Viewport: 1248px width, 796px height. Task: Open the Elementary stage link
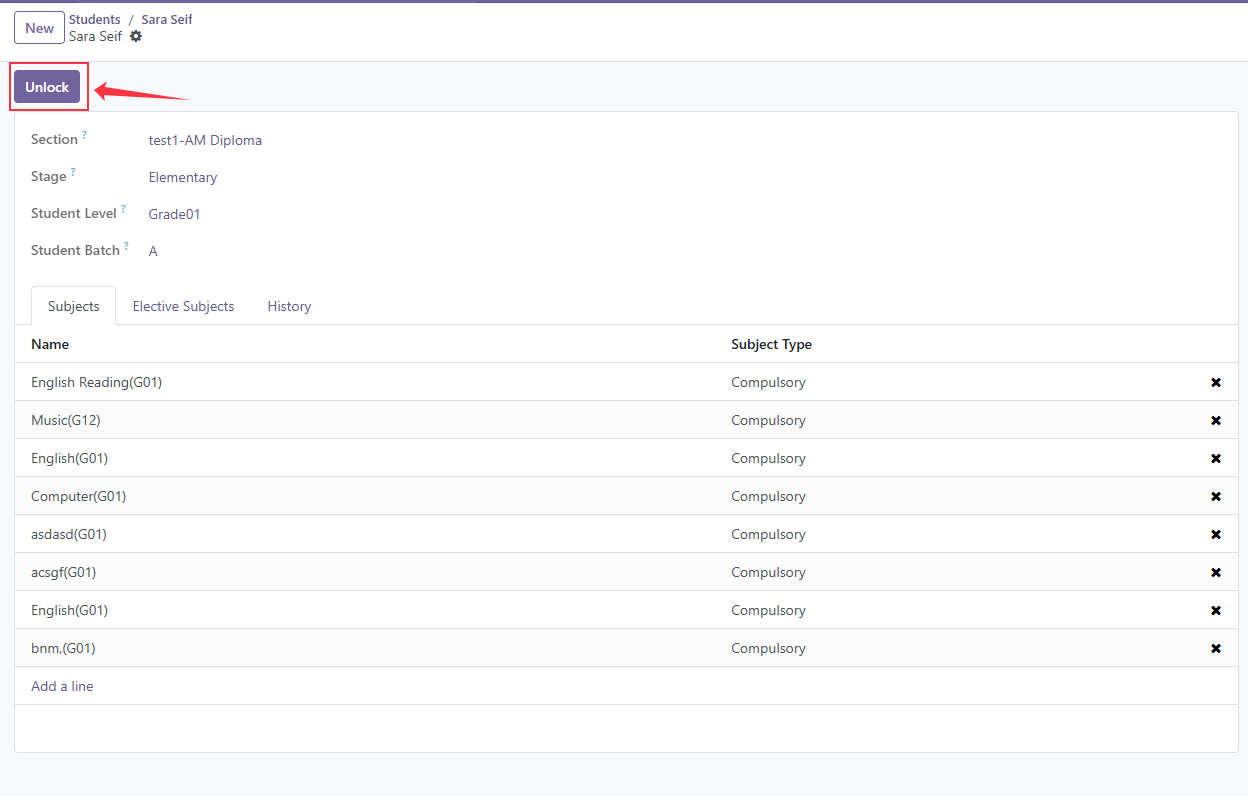pyautogui.click(x=183, y=178)
